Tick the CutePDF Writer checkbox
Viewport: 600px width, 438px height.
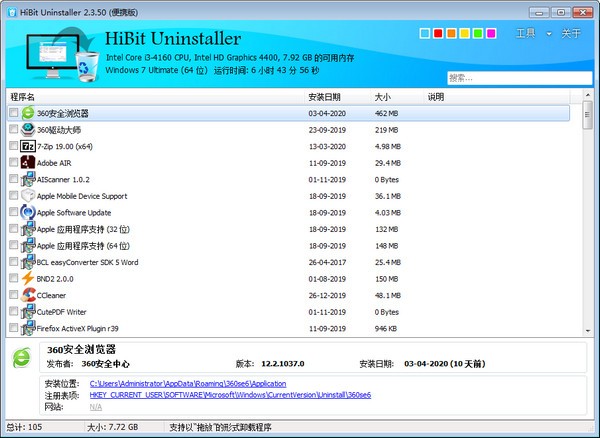point(13,311)
